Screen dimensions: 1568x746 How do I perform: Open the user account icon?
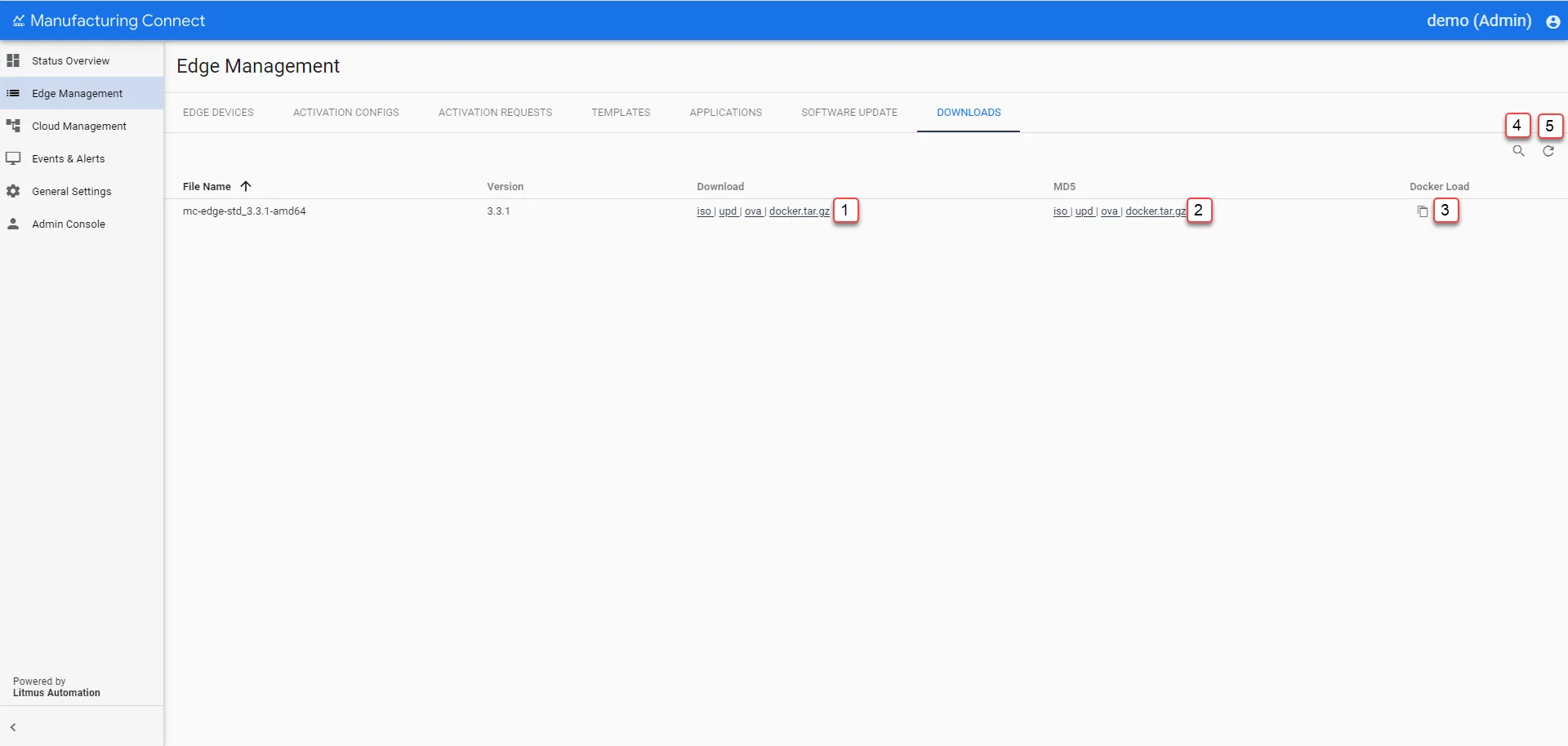1553,22
